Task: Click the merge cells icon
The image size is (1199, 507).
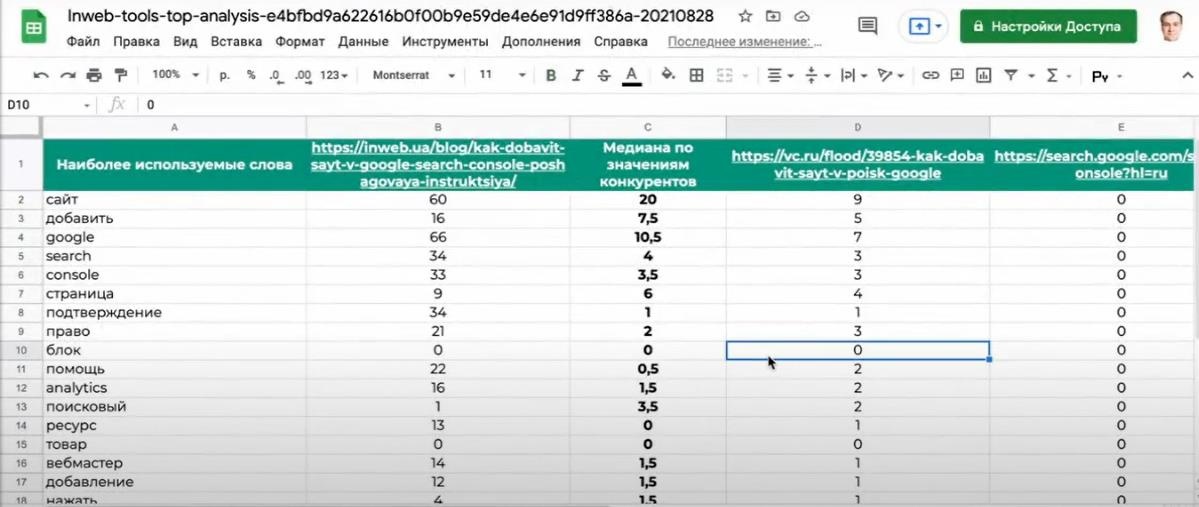Action: [726, 76]
